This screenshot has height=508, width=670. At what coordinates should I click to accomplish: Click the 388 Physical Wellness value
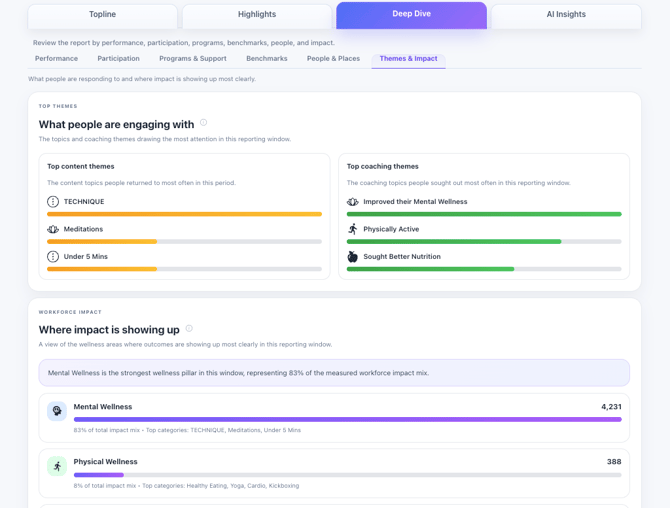coord(614,462)
